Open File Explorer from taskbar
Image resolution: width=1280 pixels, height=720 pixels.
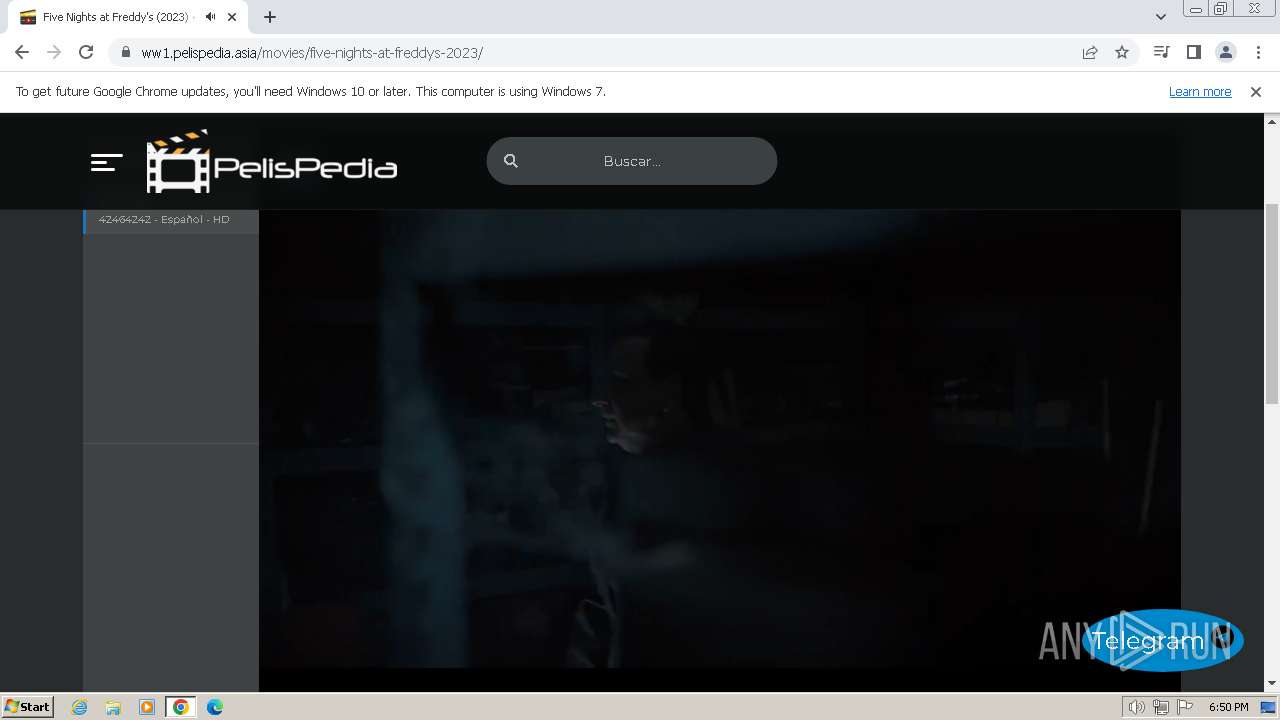click(113, 707)
